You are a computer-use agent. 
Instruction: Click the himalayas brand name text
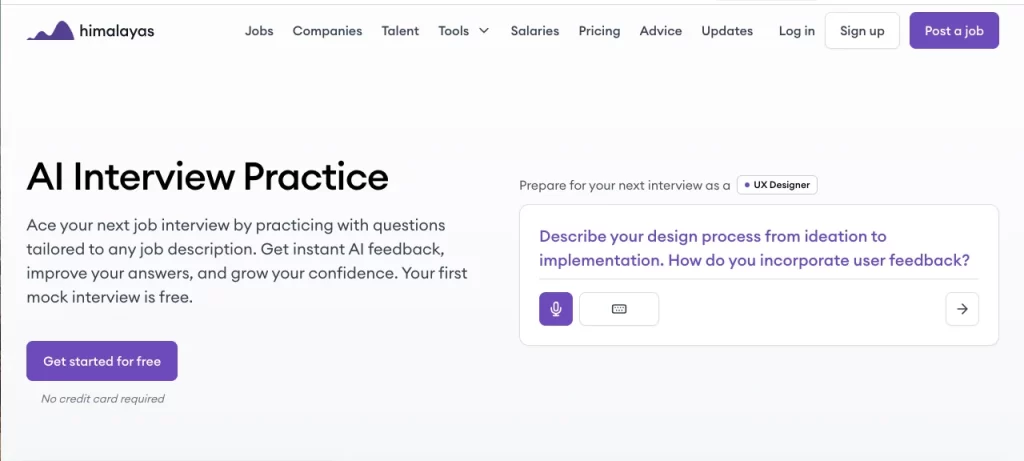[117, 31]
